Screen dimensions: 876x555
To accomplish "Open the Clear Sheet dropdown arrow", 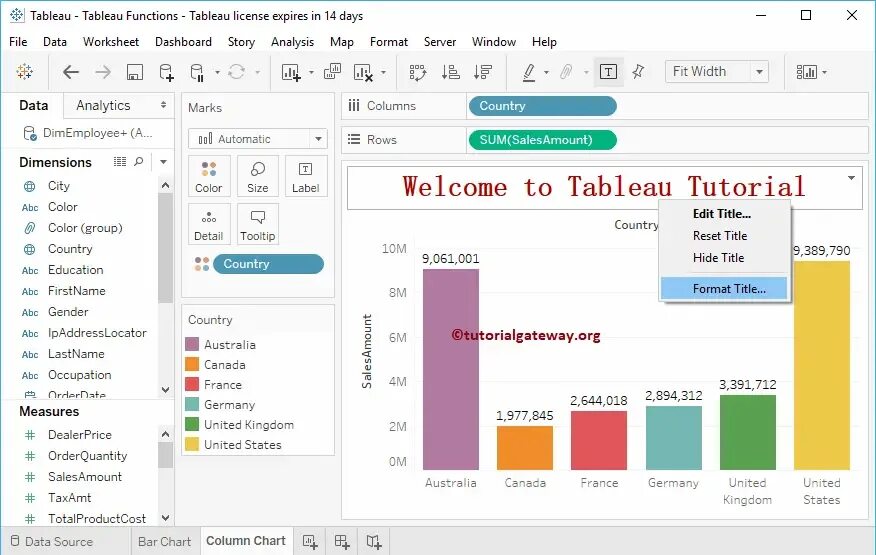I will point(383,72).
